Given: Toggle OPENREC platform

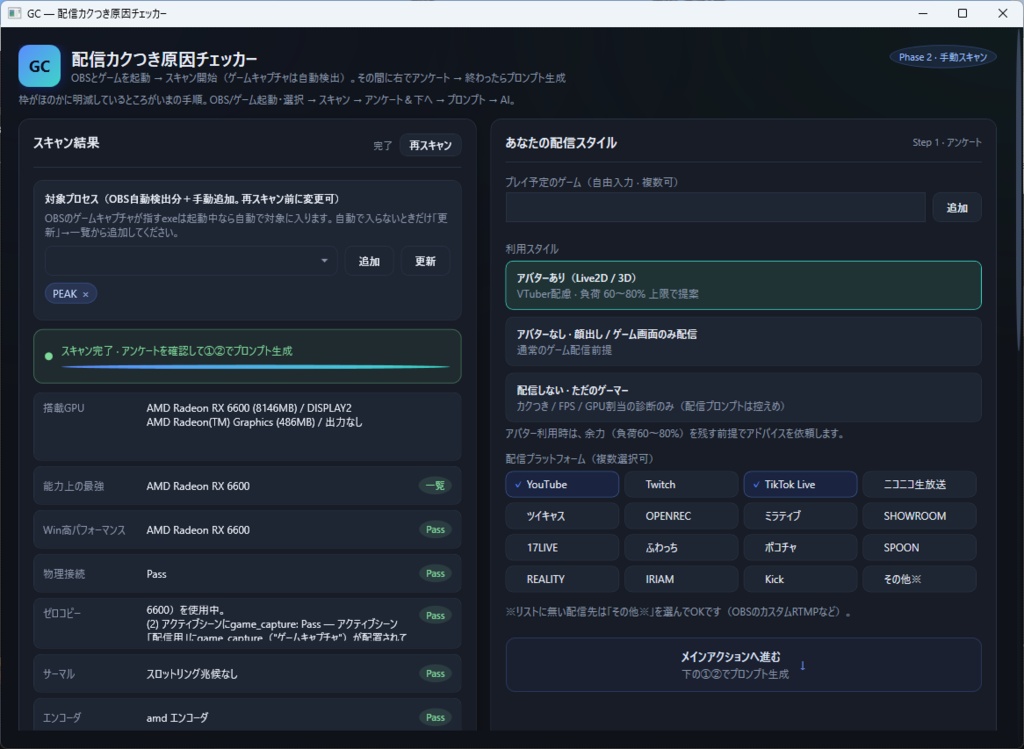Looking at the screenshot, I should tap(681, 516).
